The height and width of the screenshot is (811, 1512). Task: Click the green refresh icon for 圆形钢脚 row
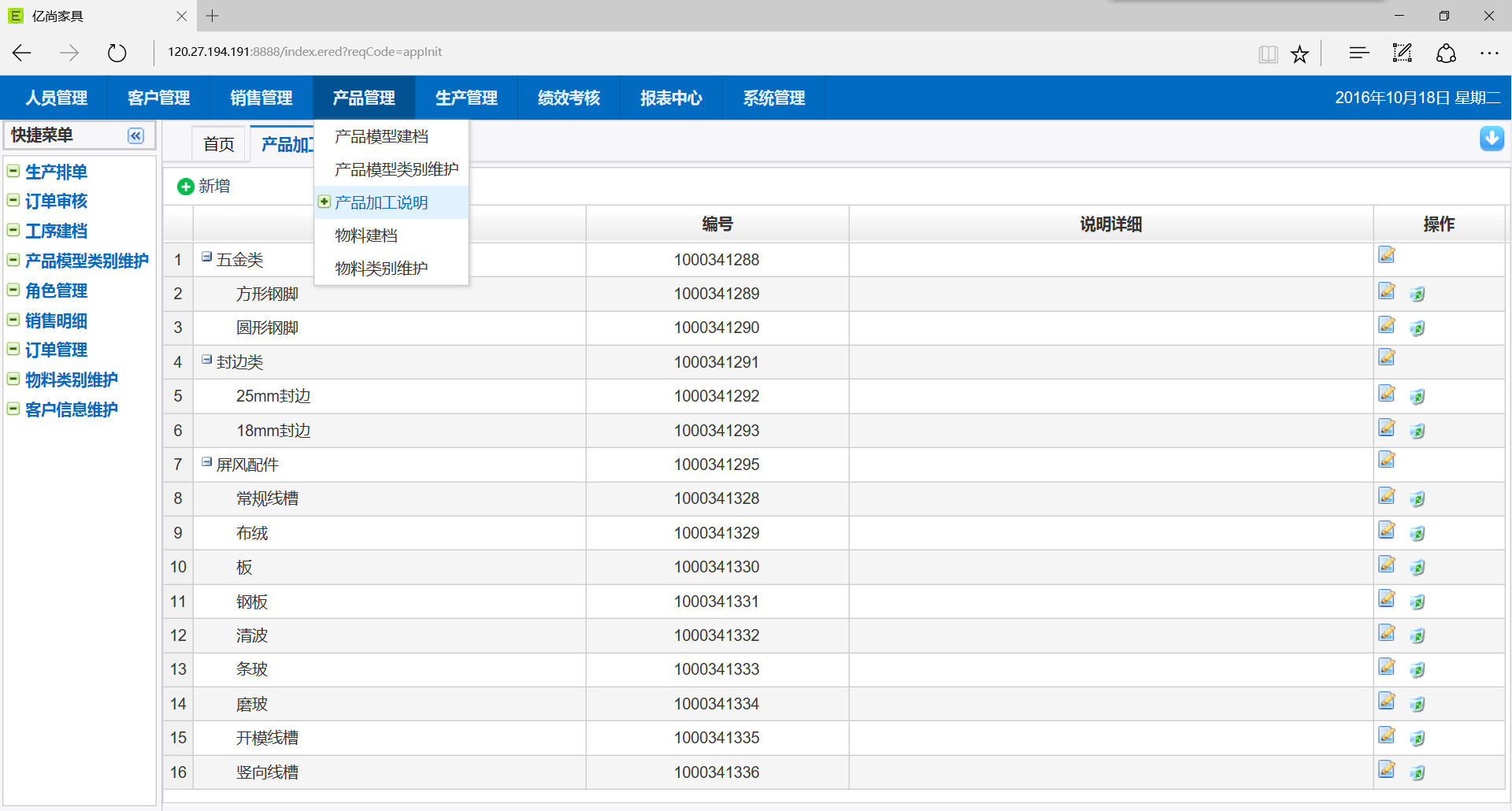[x=1417, y=328]
